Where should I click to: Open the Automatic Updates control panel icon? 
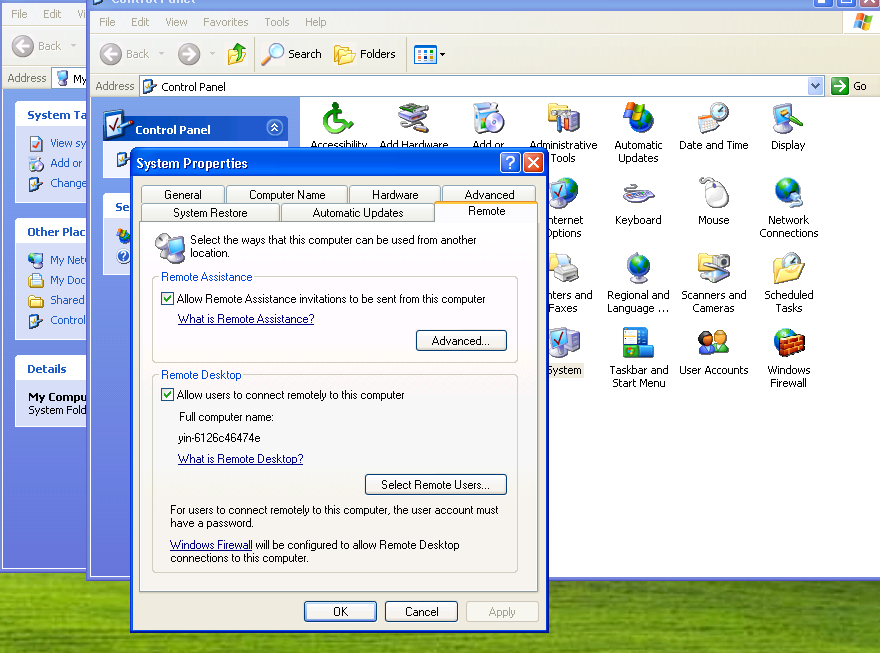tap(638, 120)
